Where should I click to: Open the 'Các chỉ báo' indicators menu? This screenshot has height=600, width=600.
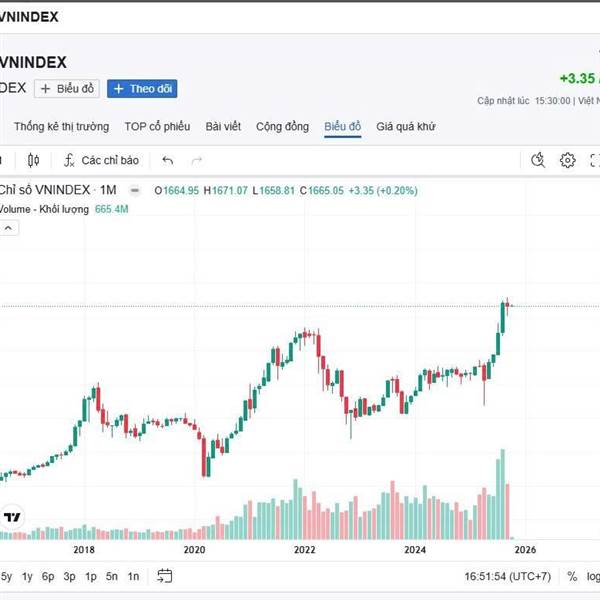click(101, 160)
